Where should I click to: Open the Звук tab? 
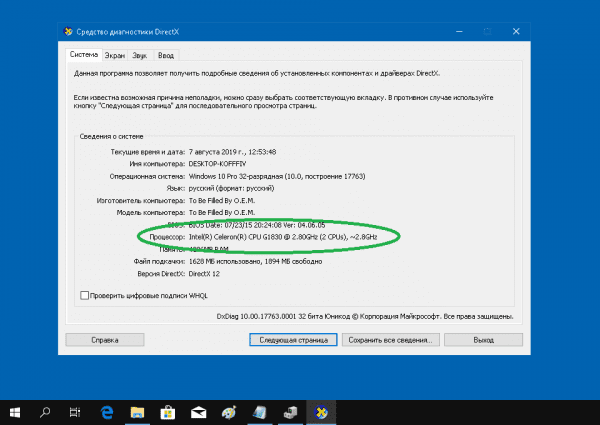pos(140,55)
